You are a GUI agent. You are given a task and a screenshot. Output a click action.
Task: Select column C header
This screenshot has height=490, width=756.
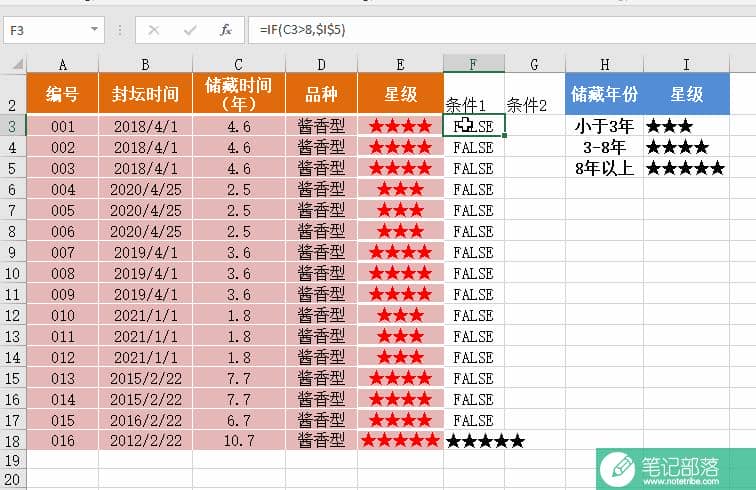(239, 64)
